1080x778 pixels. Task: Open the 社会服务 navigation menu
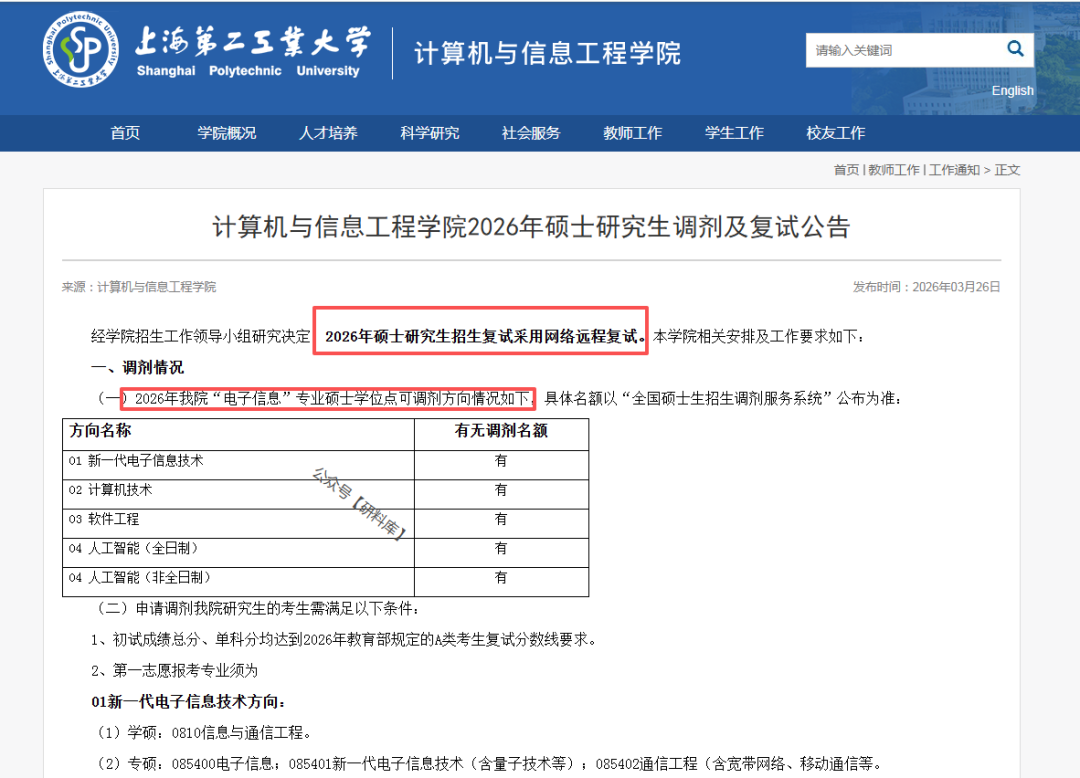(x=531, y=133)
